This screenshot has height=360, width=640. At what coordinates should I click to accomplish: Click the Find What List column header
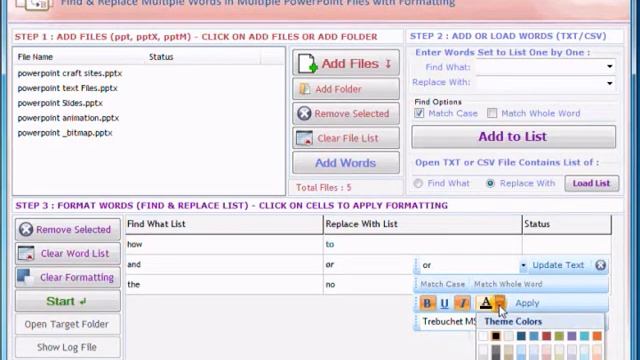pos(224,224)
